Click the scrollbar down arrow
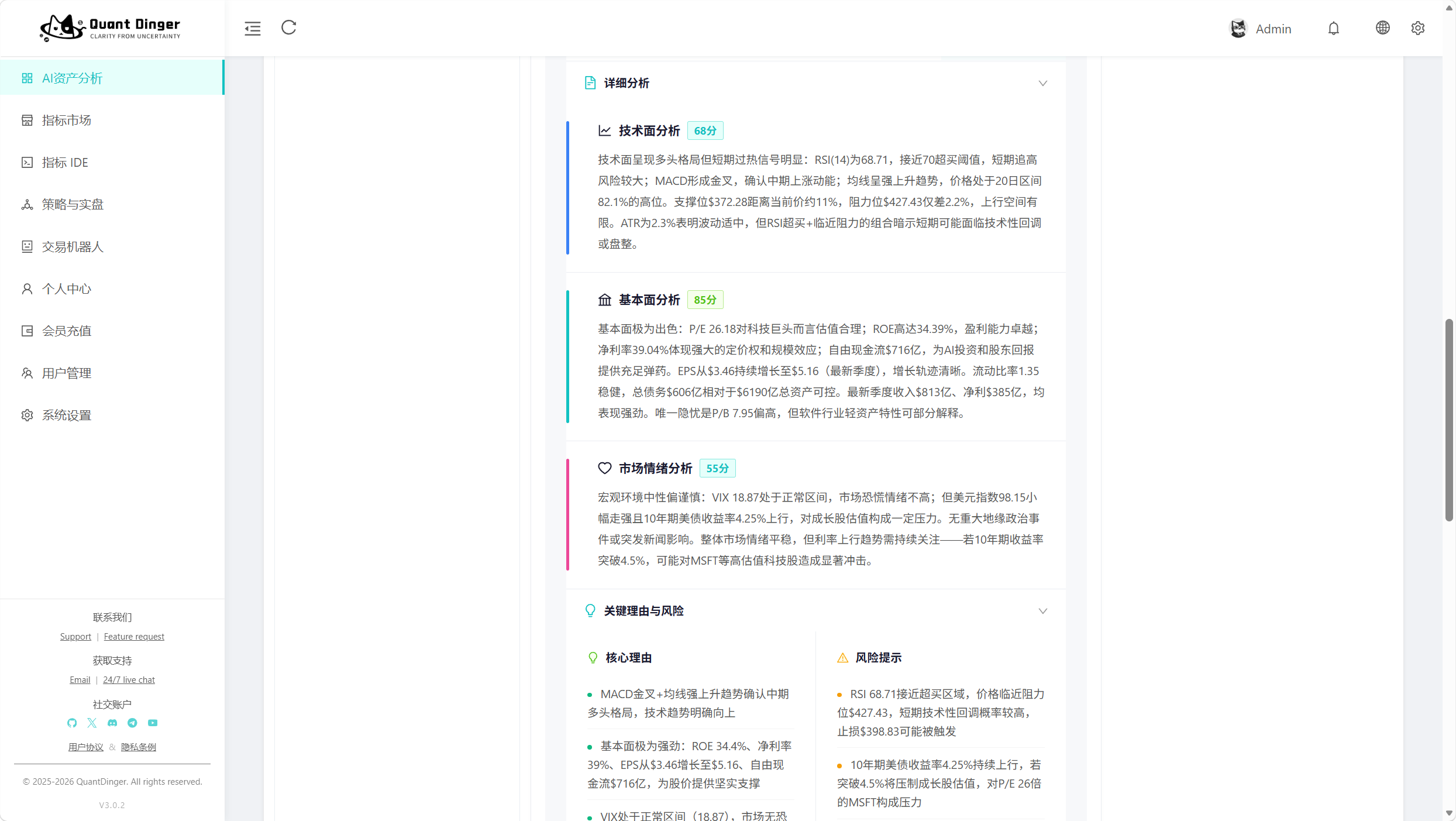Screen dimensions: 1456x821 click(1449, 813)
